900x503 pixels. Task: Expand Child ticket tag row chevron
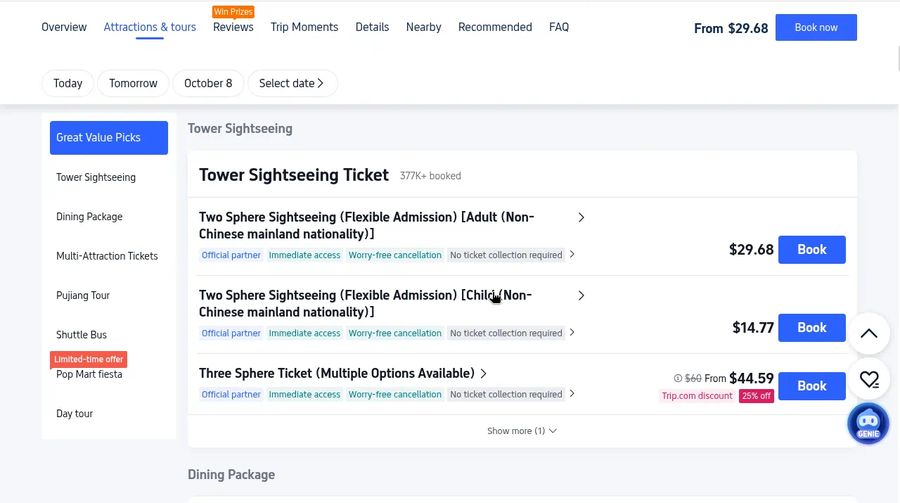click(x=572, y=332)
